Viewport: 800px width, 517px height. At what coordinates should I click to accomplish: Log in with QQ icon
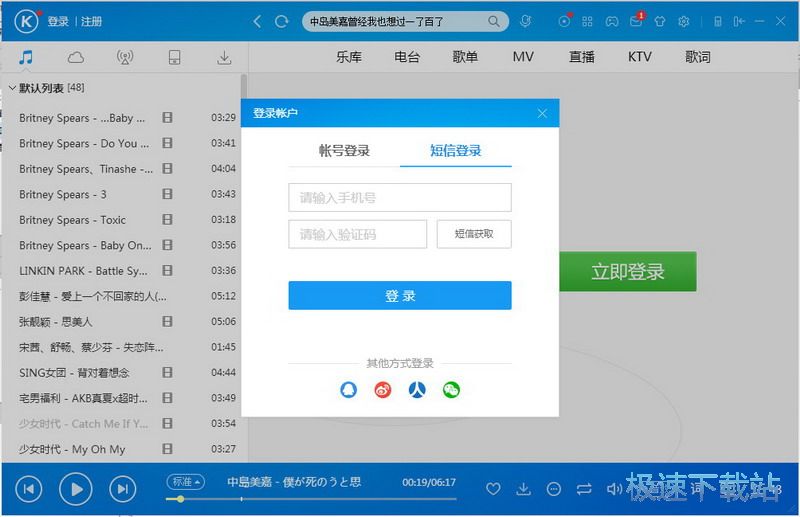pos(348,390)
